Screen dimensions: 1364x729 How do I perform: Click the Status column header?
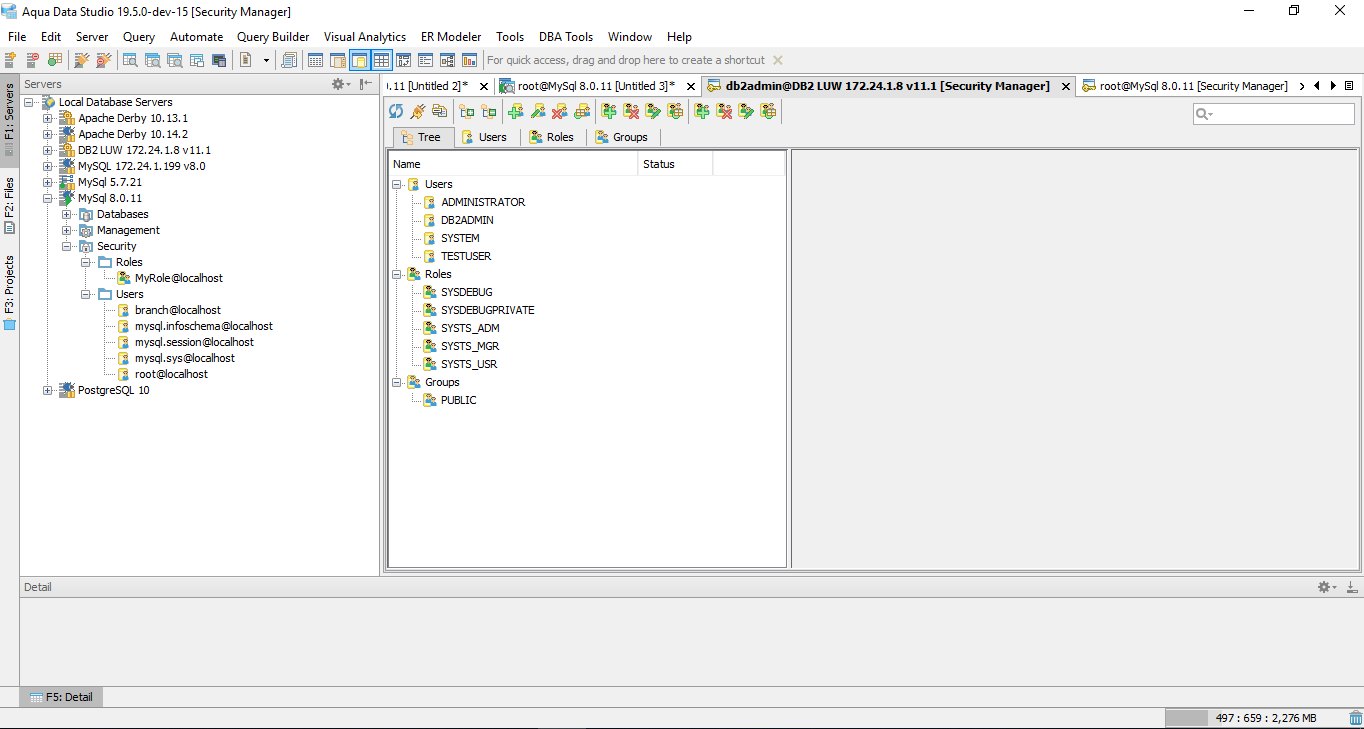(x=675, y=164)
